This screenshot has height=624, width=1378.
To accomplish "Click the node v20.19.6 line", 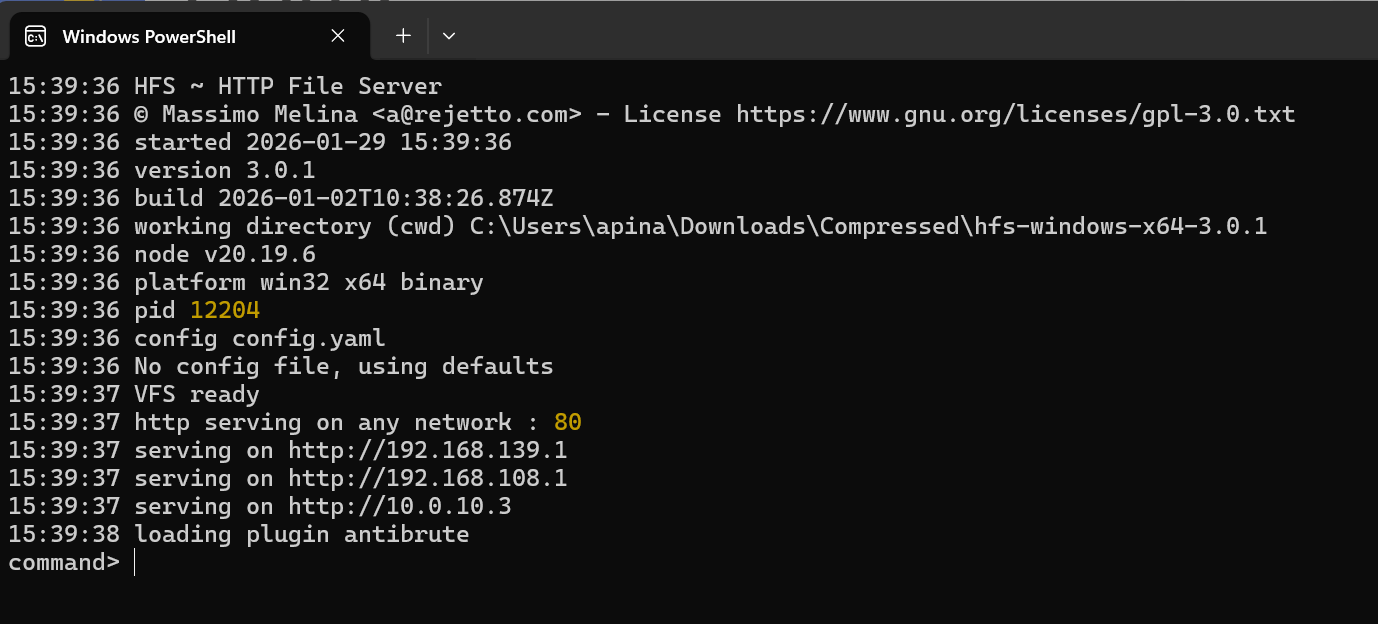I will click(225, 254).
